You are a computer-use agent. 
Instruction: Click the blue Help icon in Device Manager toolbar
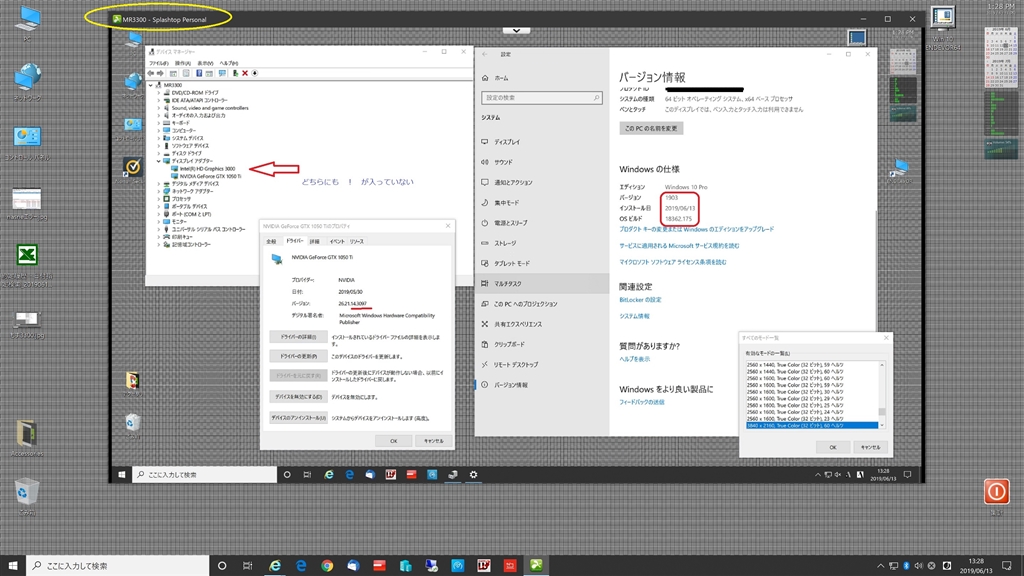[x=199, y=73]
